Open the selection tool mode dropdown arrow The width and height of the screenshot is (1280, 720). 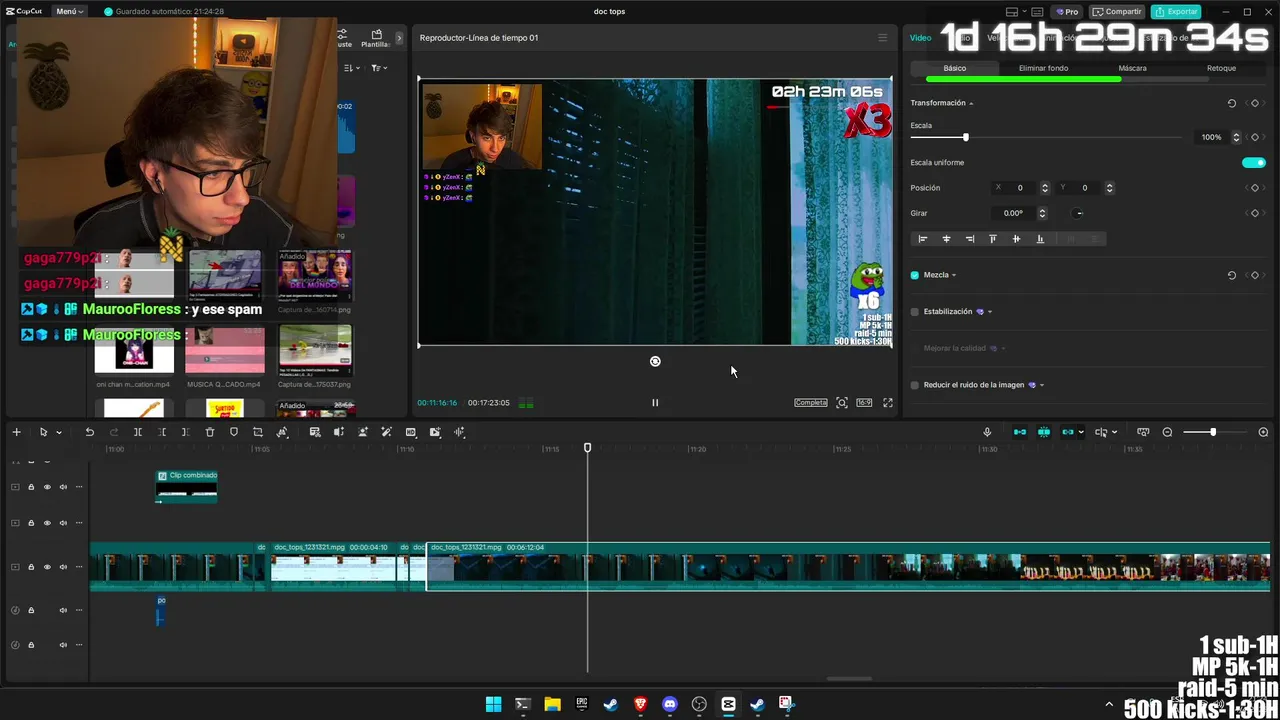[x=59, y=433]
